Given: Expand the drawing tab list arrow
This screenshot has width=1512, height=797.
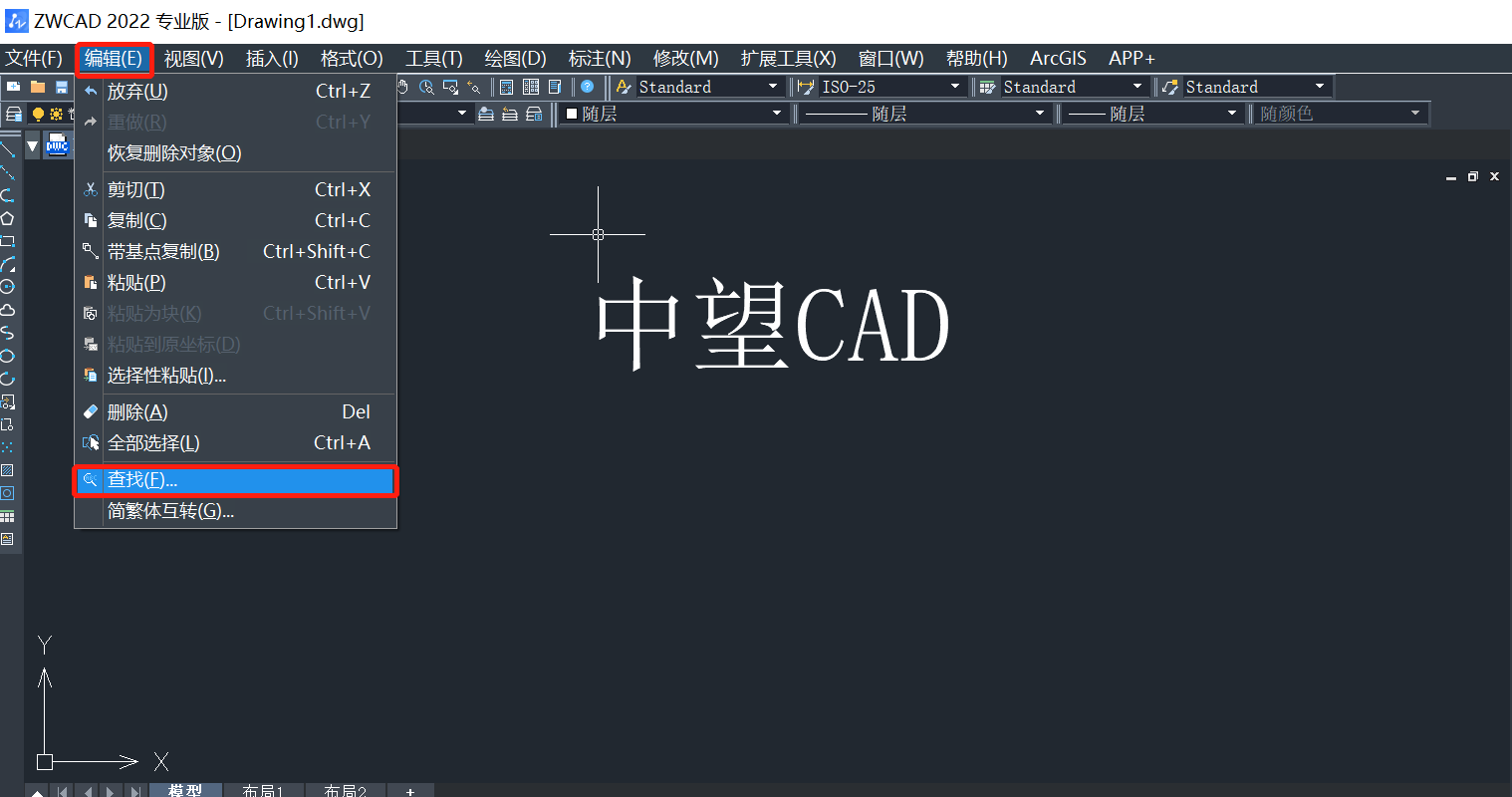Looking at the screenshot, I should pos(33,146).
